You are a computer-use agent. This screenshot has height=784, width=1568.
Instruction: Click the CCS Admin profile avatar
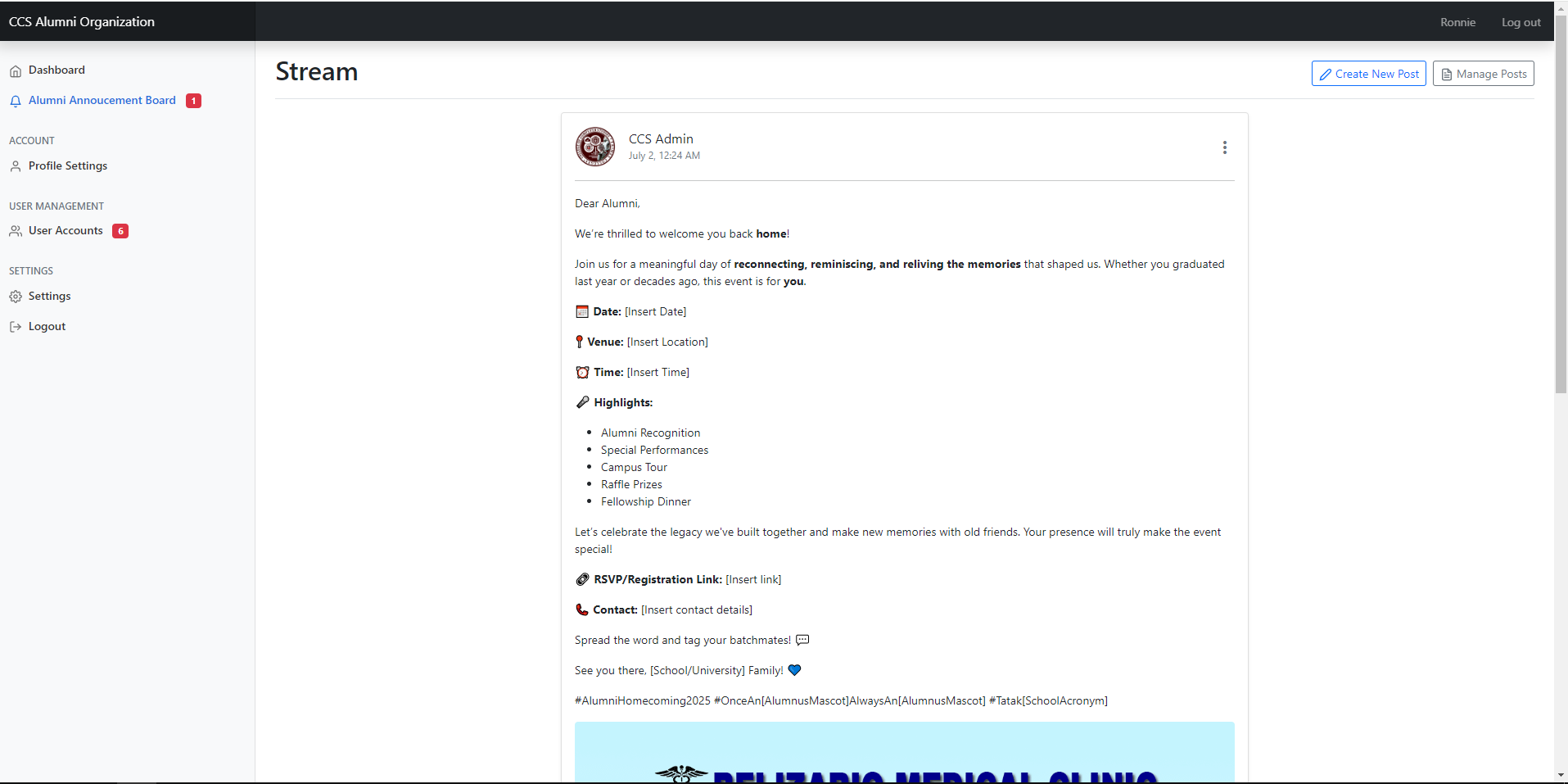pos(595,147)
